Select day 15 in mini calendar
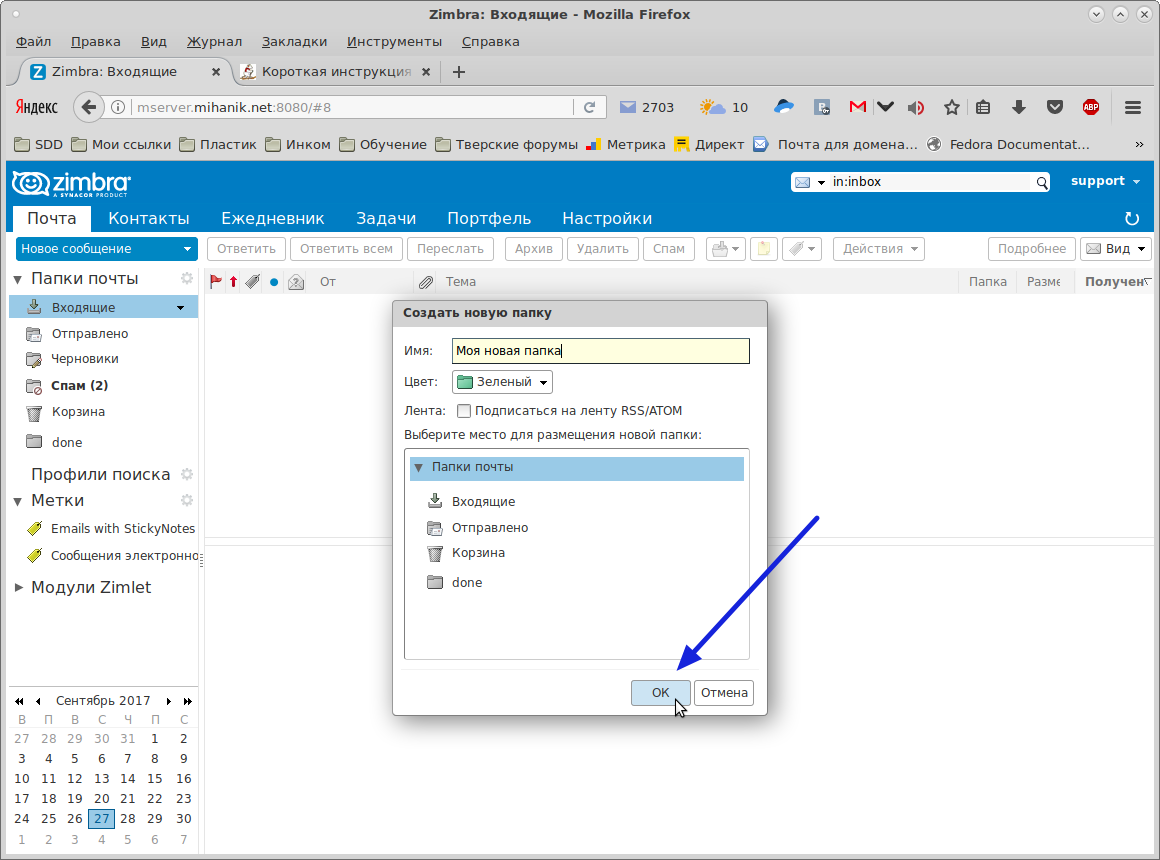Viewport: 1160px width, 860px height. [x=155, y=779]
